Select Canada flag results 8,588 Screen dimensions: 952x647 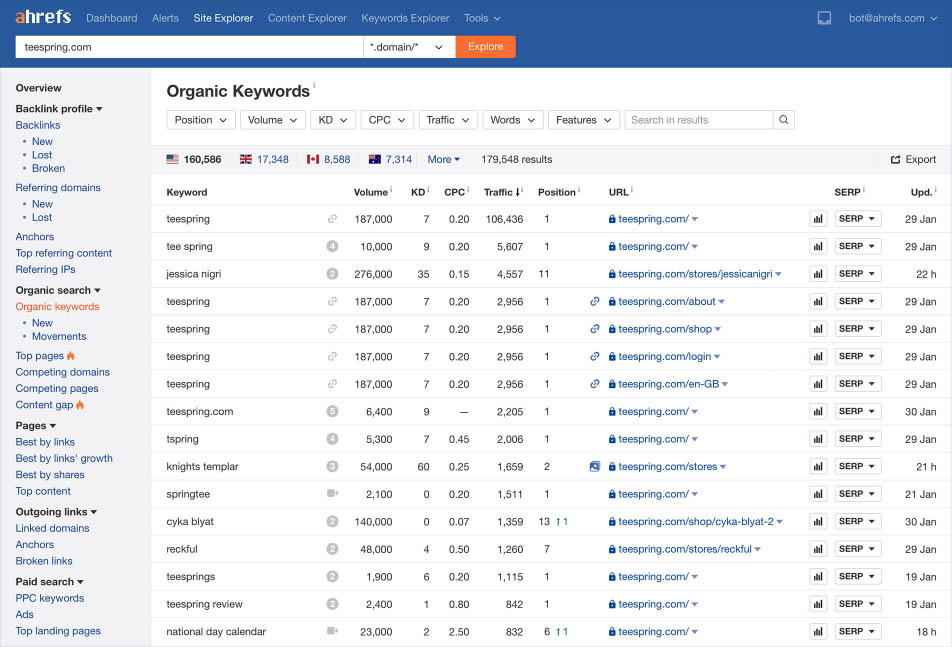coord(329,159)
